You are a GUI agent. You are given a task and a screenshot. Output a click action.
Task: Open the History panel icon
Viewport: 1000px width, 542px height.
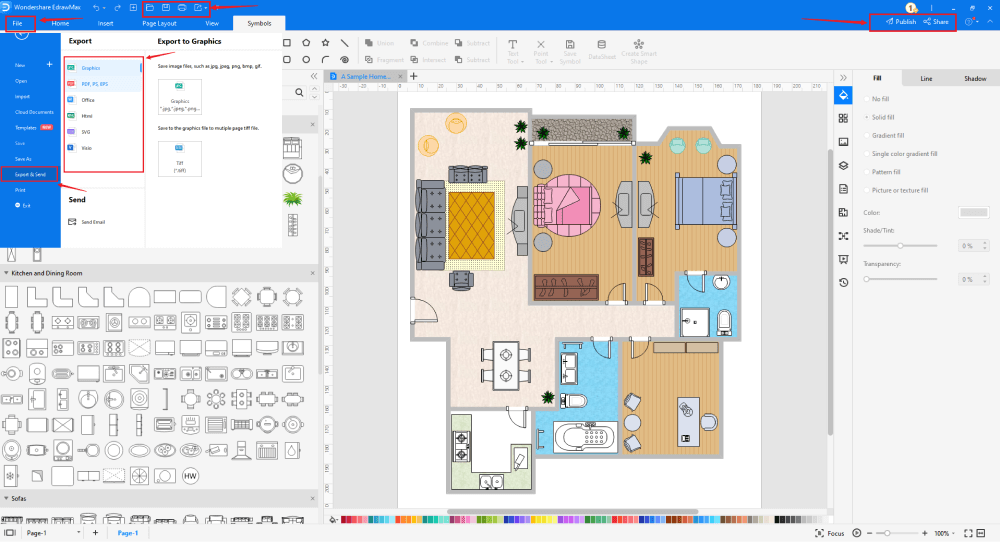pyautogui.click(x=843, y=282)
